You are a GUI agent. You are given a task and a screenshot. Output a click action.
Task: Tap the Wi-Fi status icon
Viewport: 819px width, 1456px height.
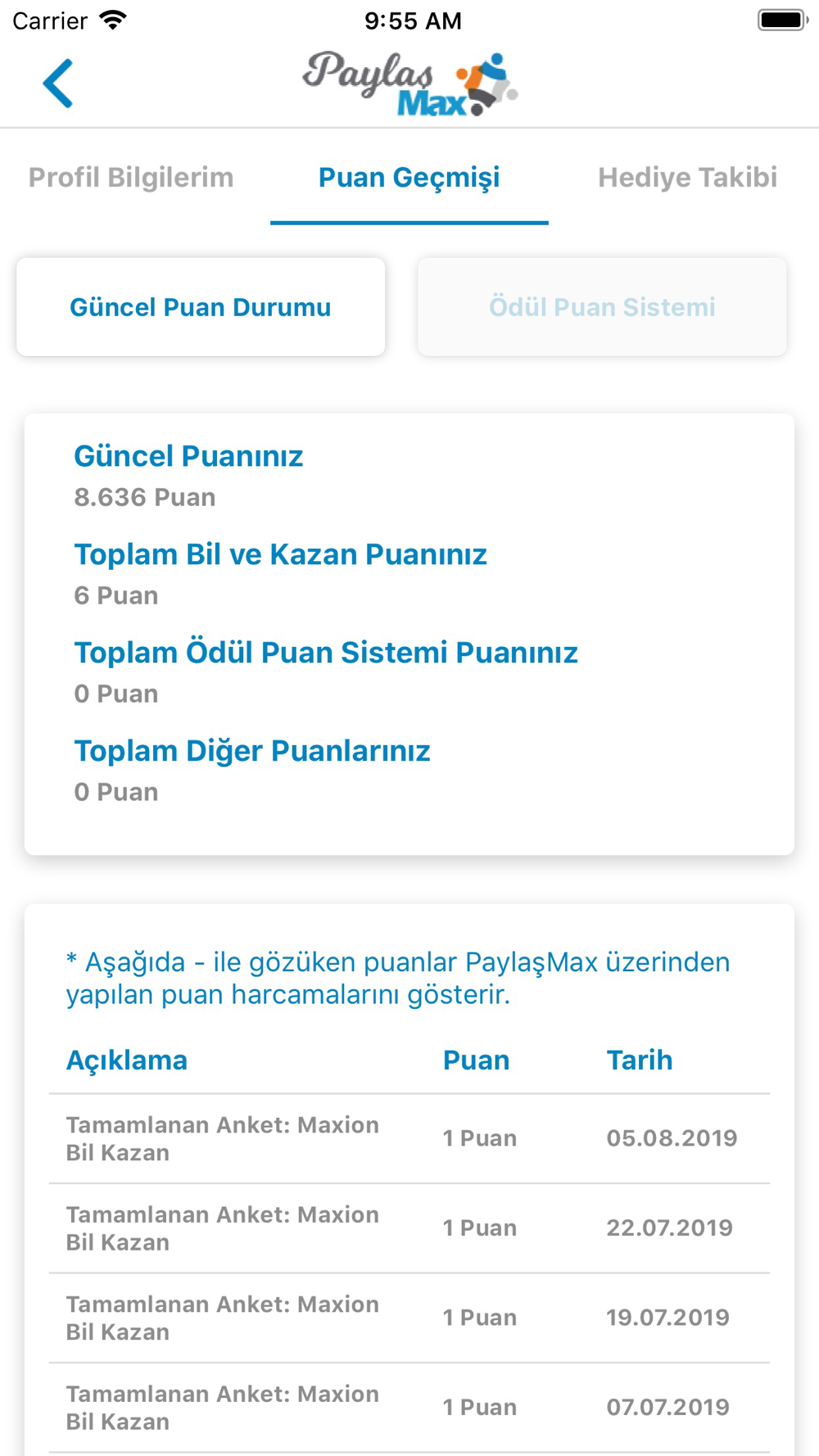click(x=113, y=20)
